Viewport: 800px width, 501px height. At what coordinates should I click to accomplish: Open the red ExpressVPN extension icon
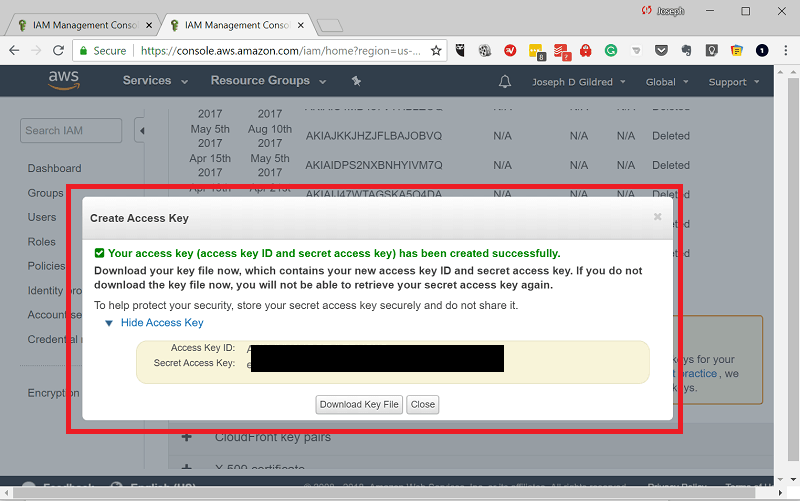[510, 50]
